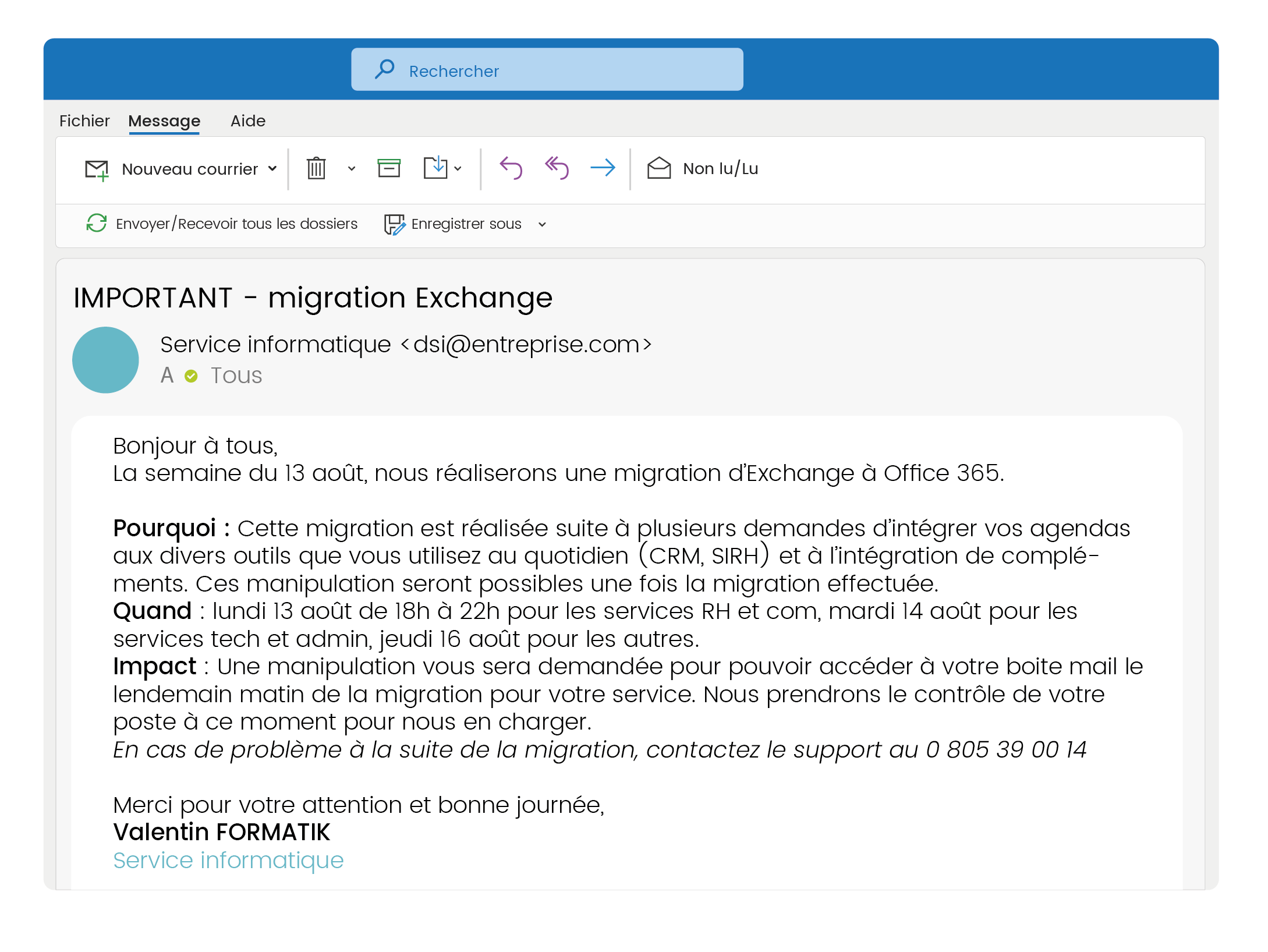Click the signature name Valentin FORMATIK
The height and width of the screenshot is (952, 1268).
[x=222, y=833]
